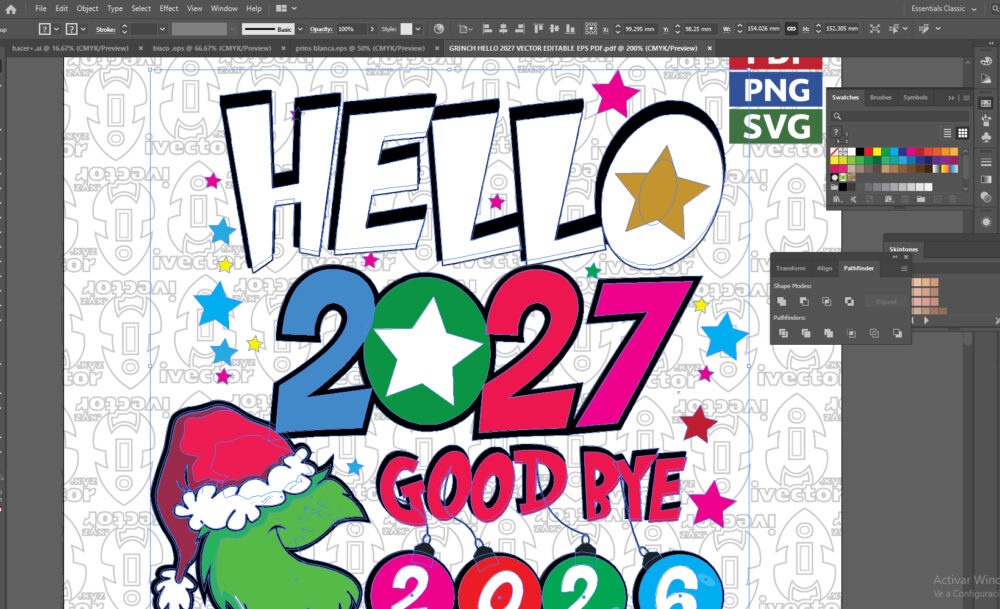The width and height of the screenshot is (1000, 609).
Task: Click the X position field
Action: pyautogui.click(x=640, y=29)
